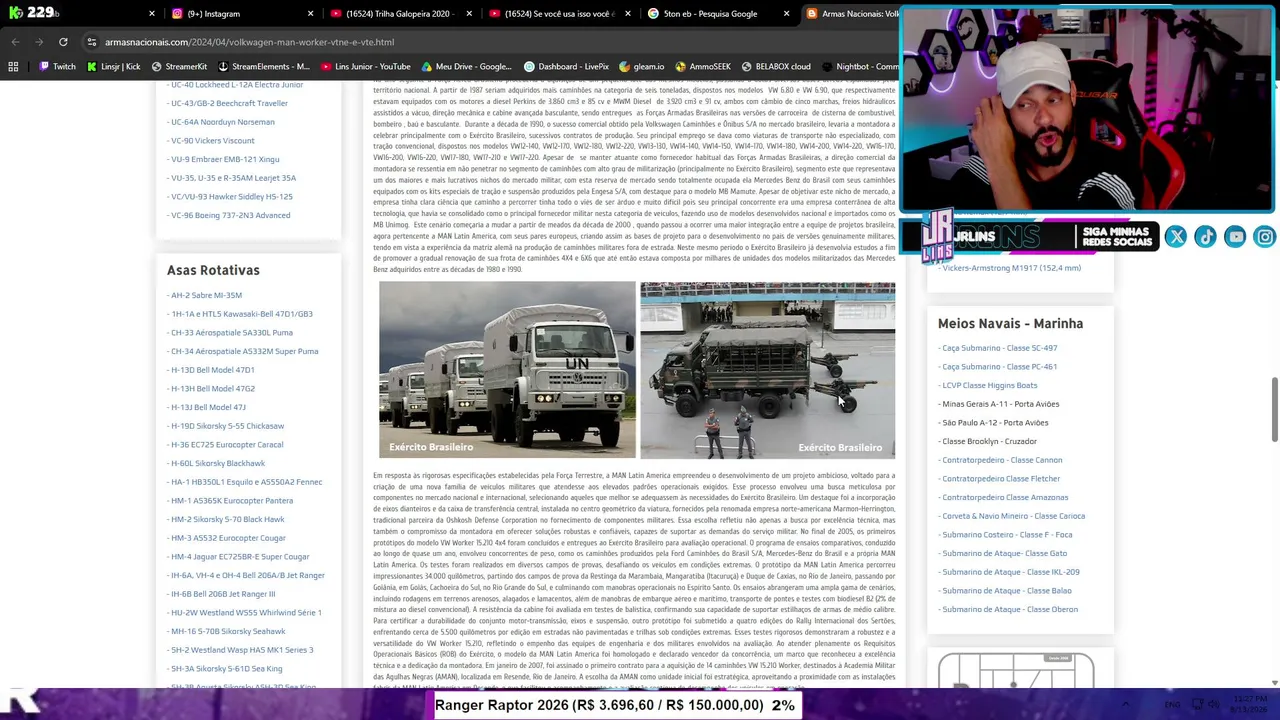
Task: Open the LCVP Classe Higgins Boats link
Action: pyautogui.click(x=989, y=385)
